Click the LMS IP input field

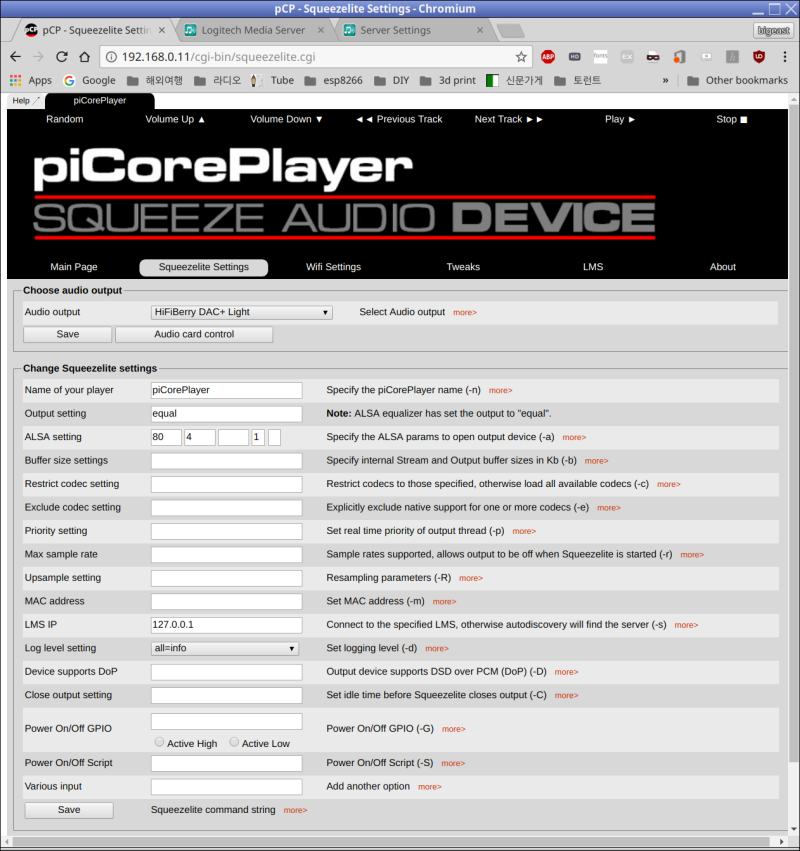coord(226,625)
